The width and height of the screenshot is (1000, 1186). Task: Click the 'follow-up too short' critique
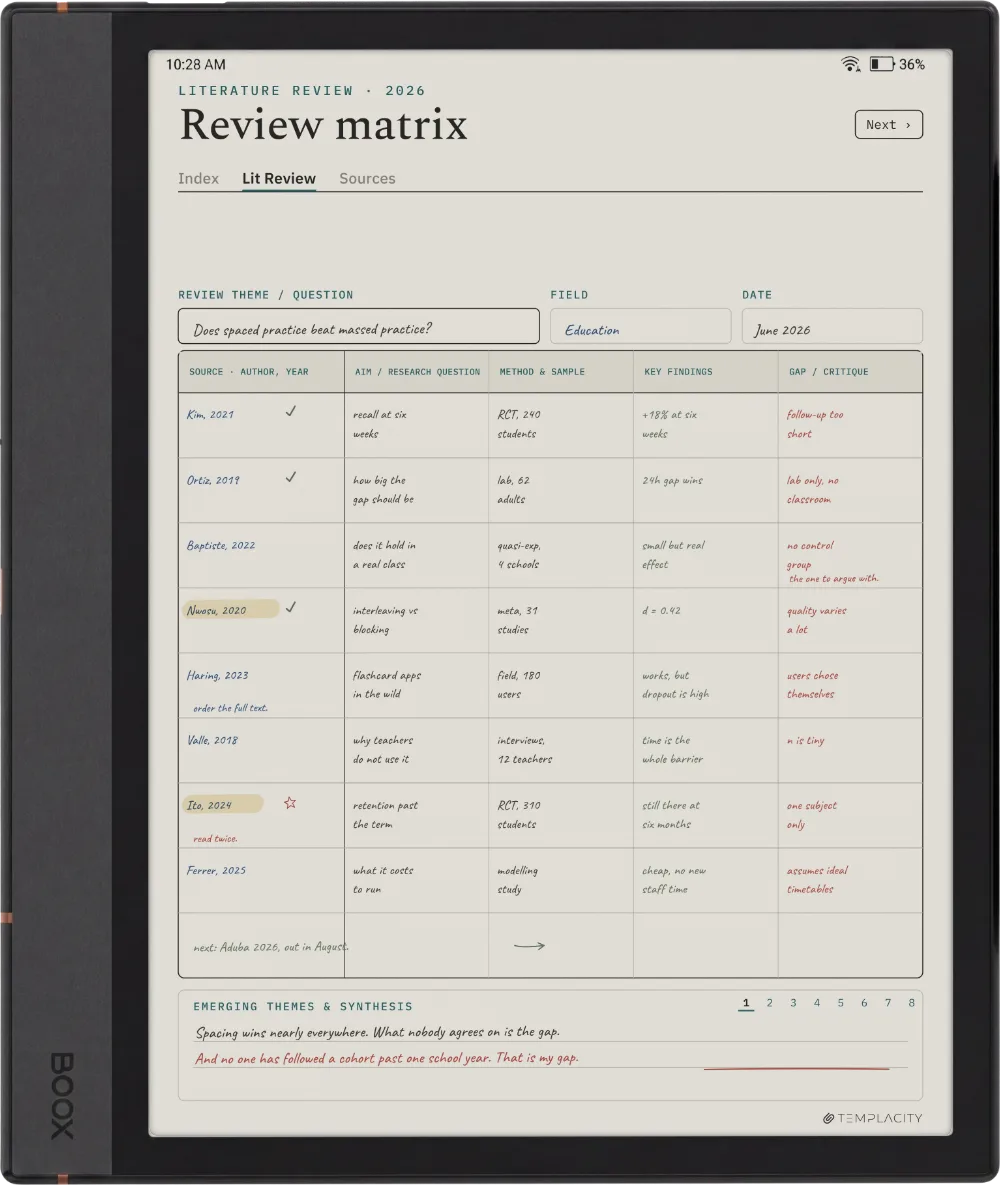coord(815,424)
